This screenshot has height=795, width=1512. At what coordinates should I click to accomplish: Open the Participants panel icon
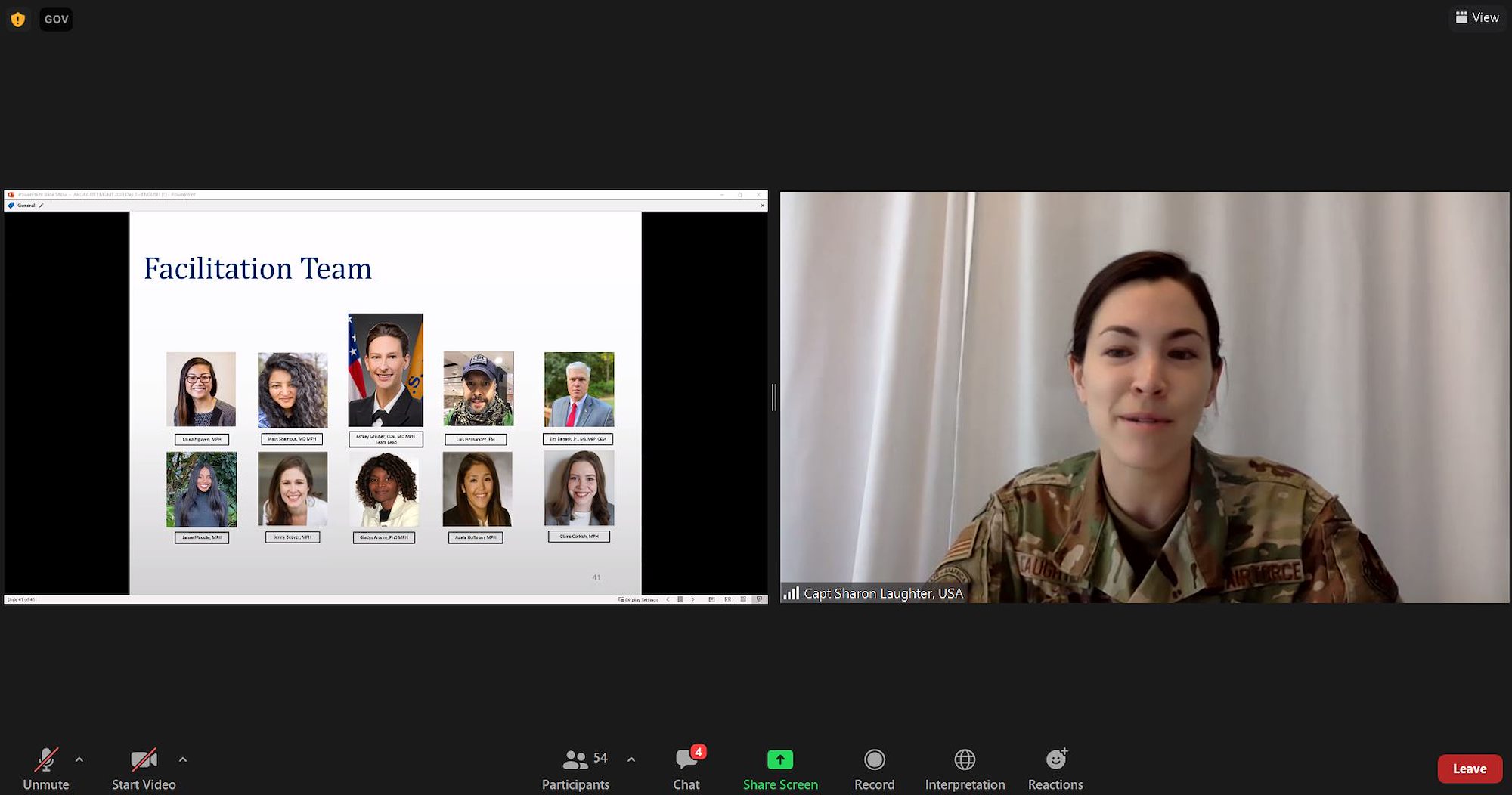point(575,759)
